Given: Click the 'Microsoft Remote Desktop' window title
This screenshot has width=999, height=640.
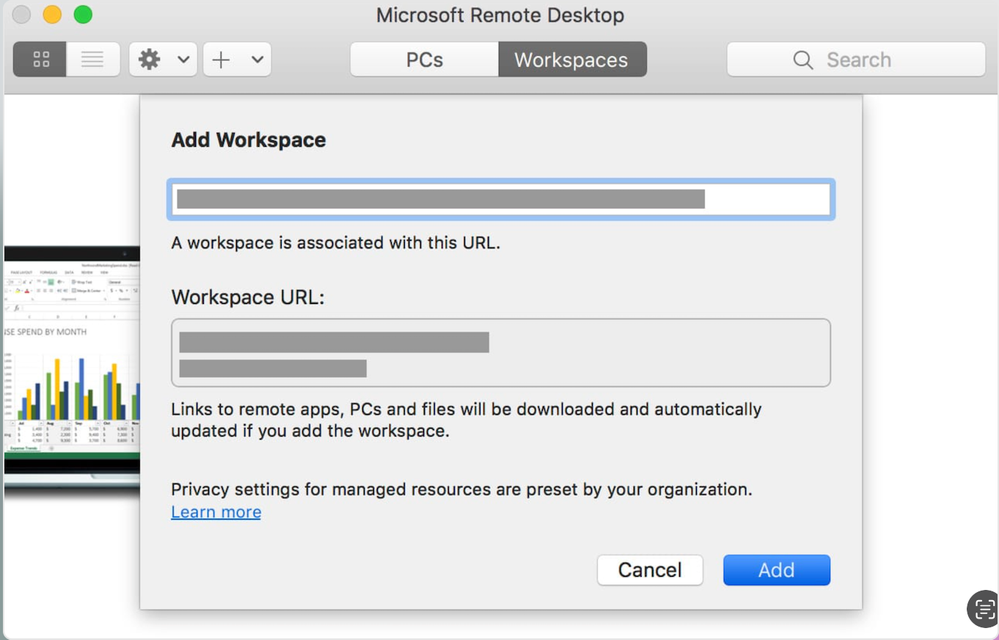Looking at the screenshot, I should click(x=500, y=15).
